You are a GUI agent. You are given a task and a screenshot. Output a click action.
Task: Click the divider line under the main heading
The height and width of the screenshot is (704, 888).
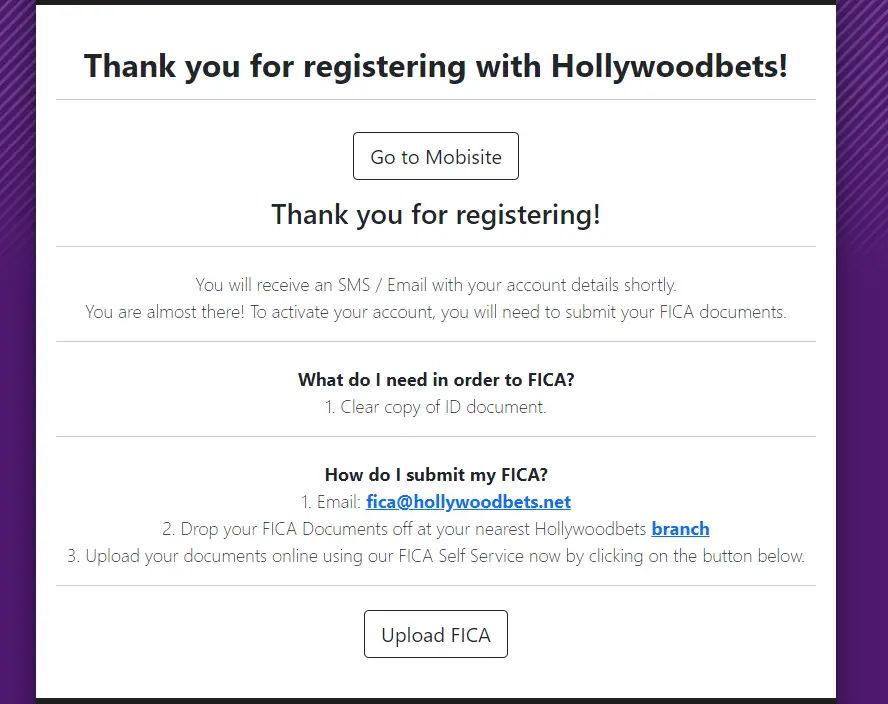pyautogui.click(x=436, y=100)
